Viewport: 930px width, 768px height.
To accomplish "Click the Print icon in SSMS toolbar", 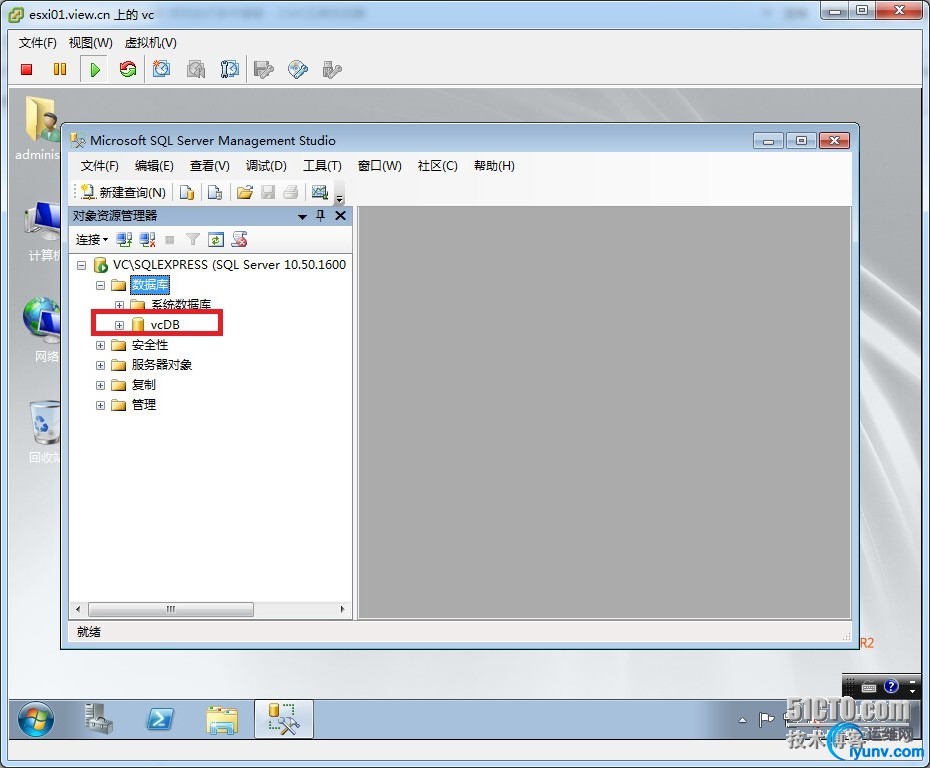I will [291, 192].
